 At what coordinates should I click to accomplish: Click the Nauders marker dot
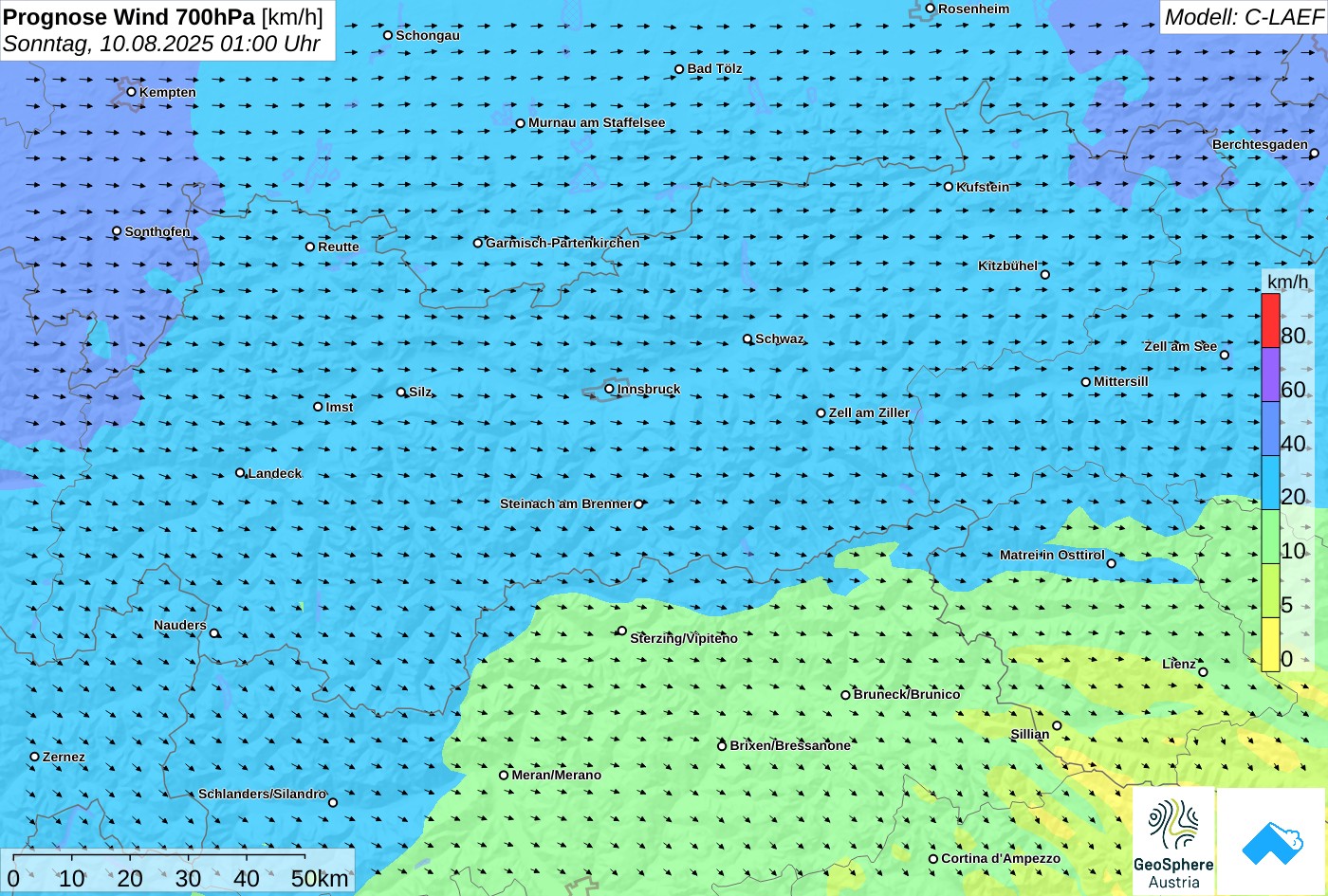coord(214,633)
